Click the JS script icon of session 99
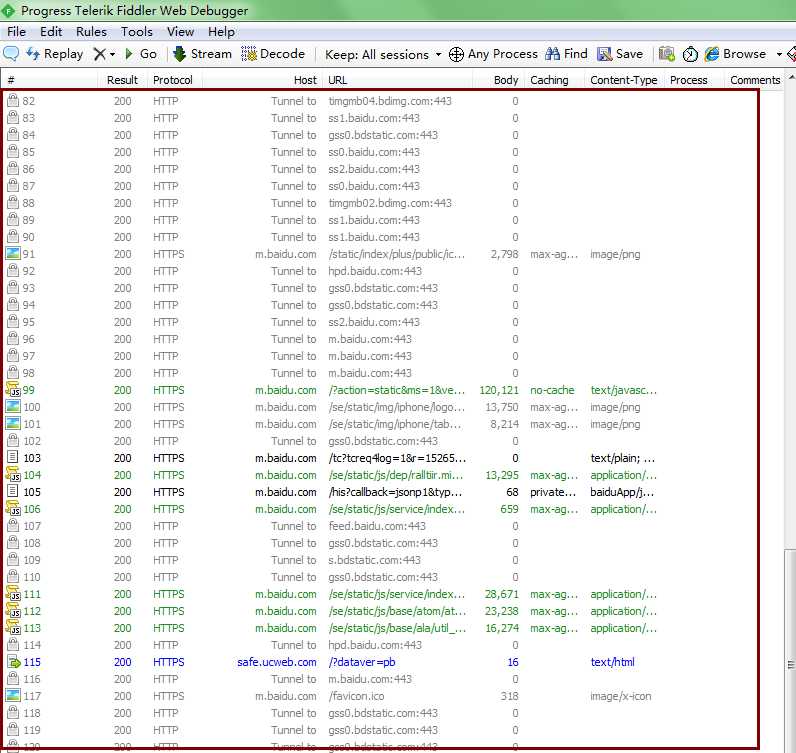The width and height of the screenshot is (796, 753). pos(13,389)
